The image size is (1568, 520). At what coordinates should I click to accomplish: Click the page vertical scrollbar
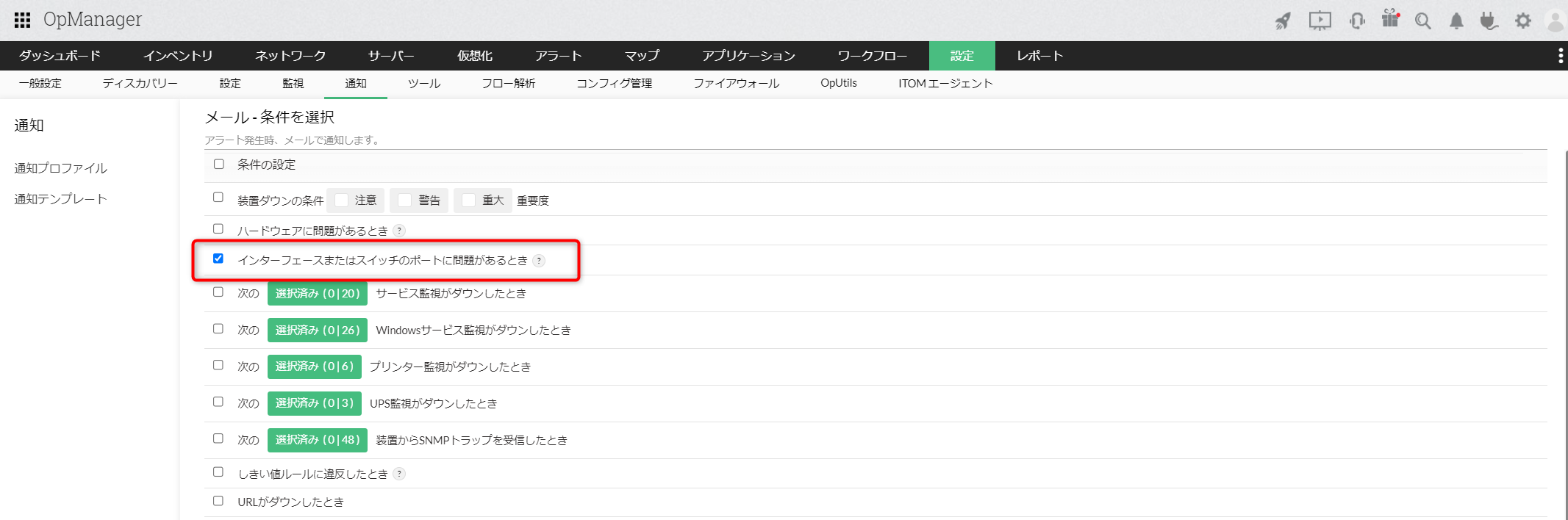tap(1566, 331)
